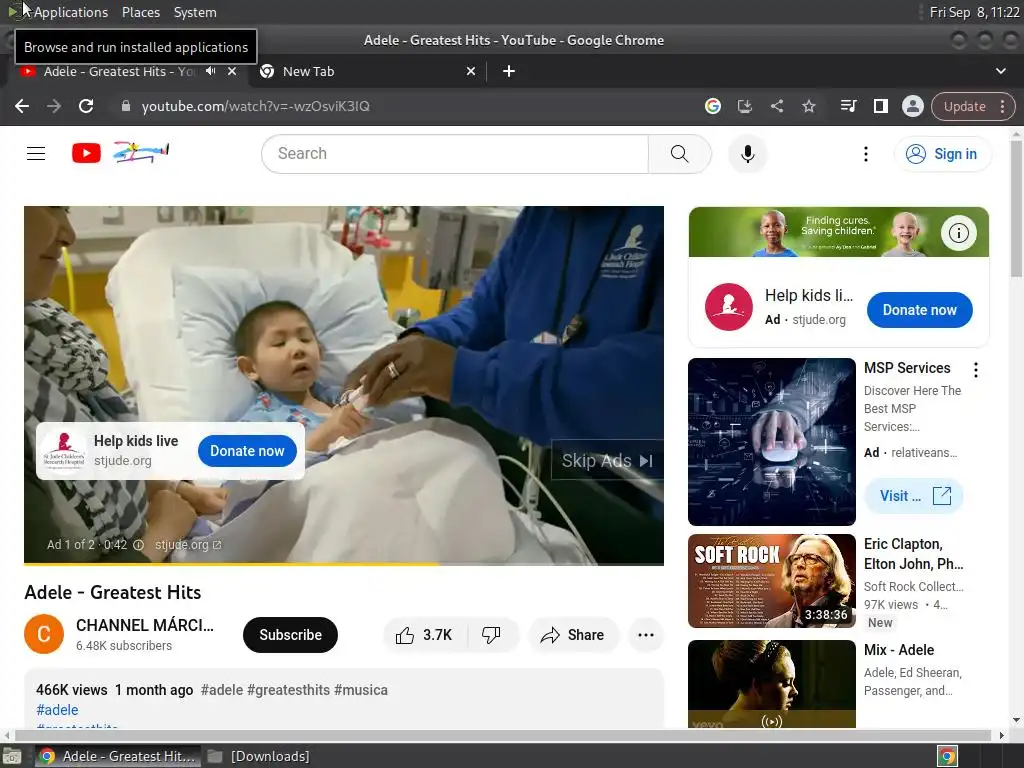Open the #adele hashtag link
The width and height of the screenshot is (1024, 768).
(x=57, y=710)
